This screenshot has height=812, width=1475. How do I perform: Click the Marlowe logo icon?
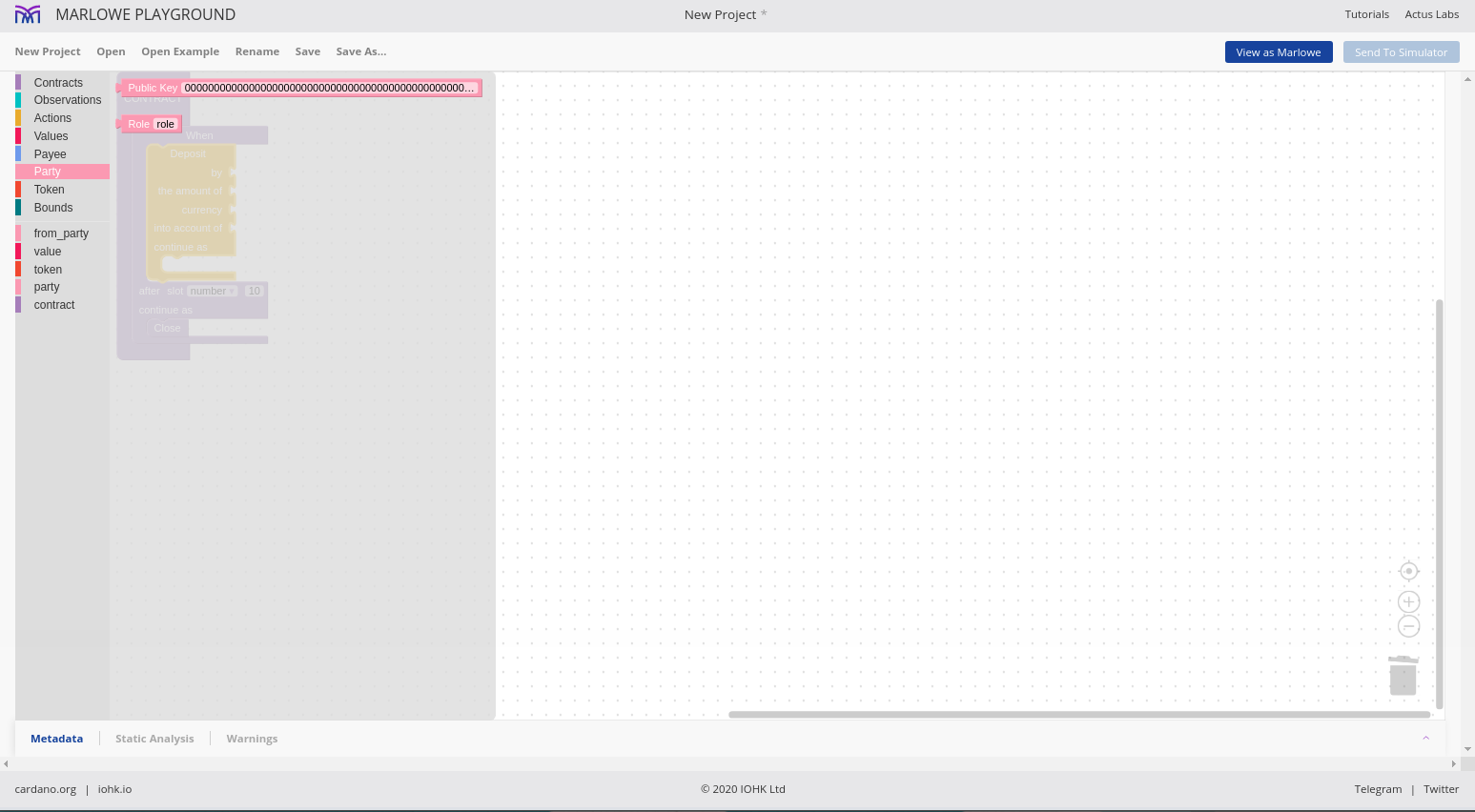[28, 14]
